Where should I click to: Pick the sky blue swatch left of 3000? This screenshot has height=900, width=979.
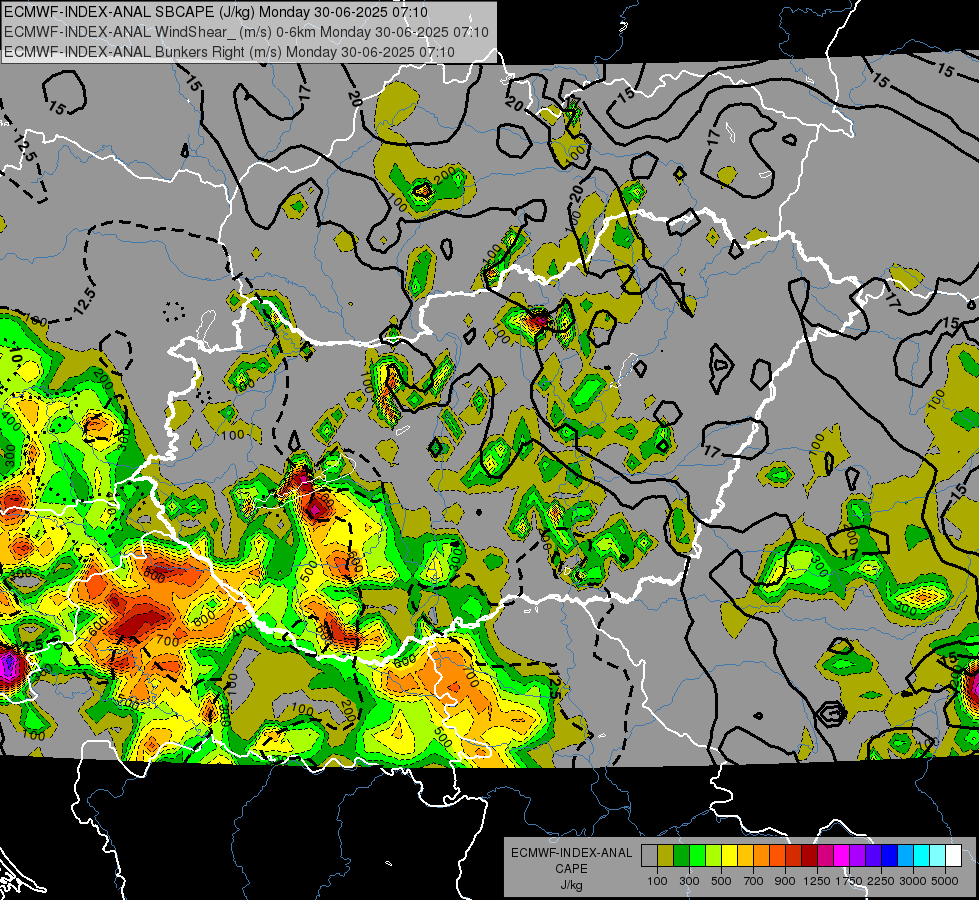pyautogui.click(x=905, y=856)
